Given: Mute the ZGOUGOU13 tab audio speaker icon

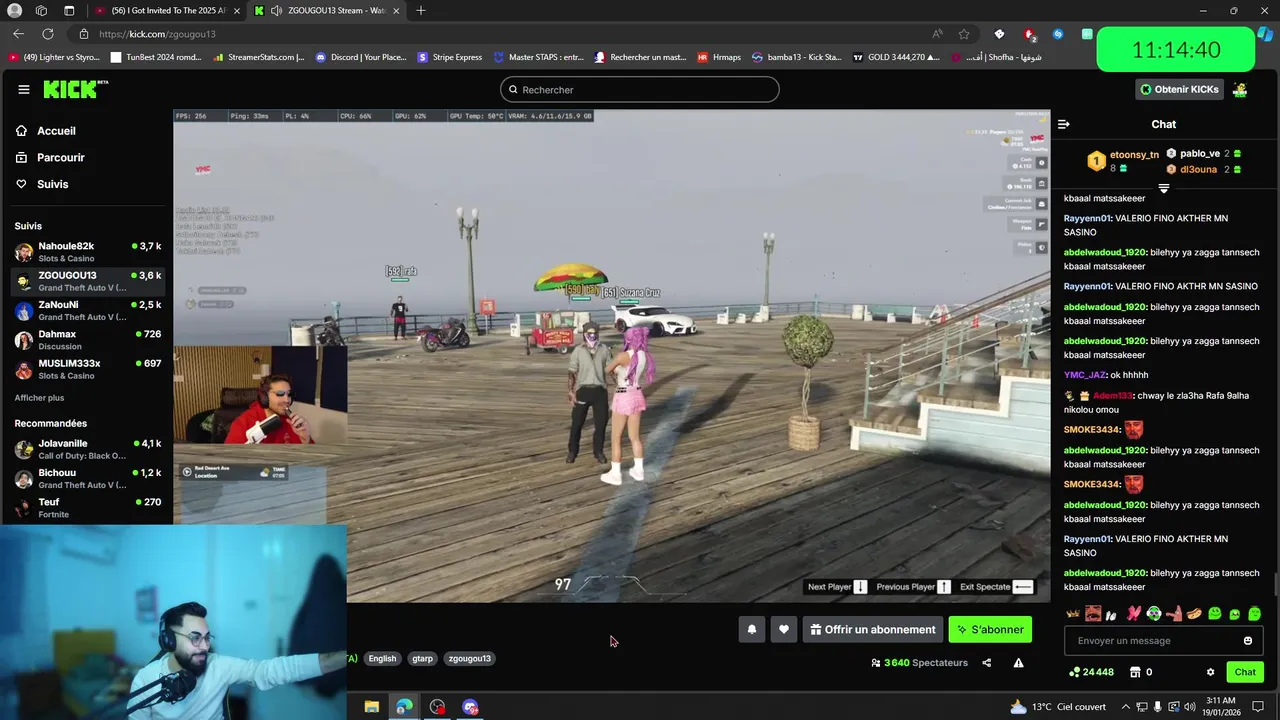Looking at the screenshot, I should pos(276,11).
